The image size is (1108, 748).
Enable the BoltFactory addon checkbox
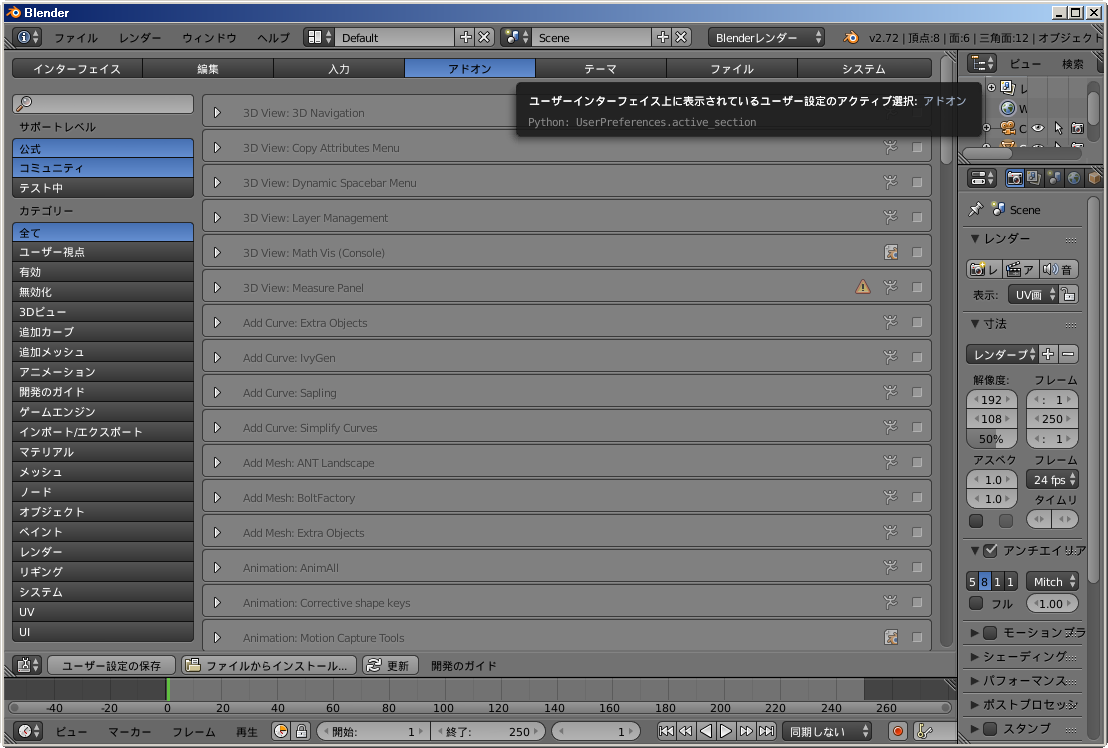pyautogui.click(x=917, y=497)
